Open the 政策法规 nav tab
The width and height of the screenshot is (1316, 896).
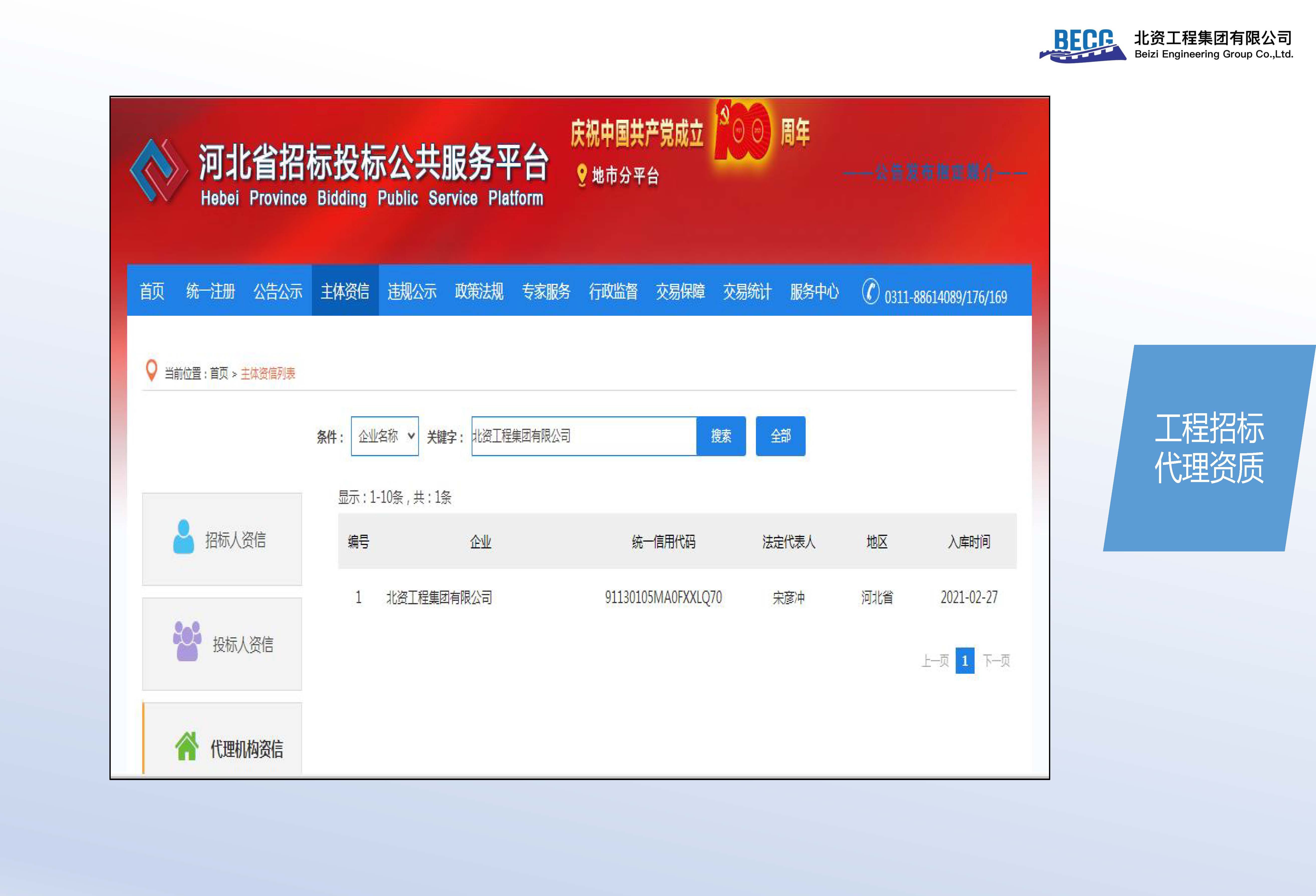(479, 291)
